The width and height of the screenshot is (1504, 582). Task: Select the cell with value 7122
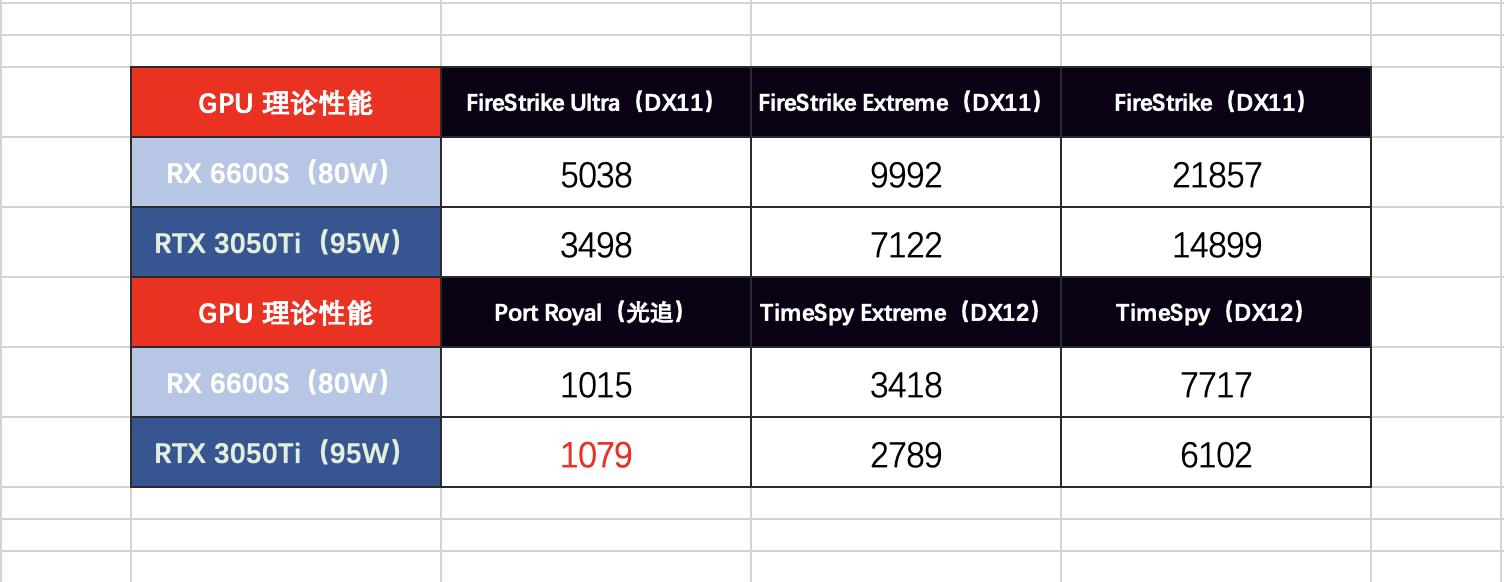click(905, 244)
